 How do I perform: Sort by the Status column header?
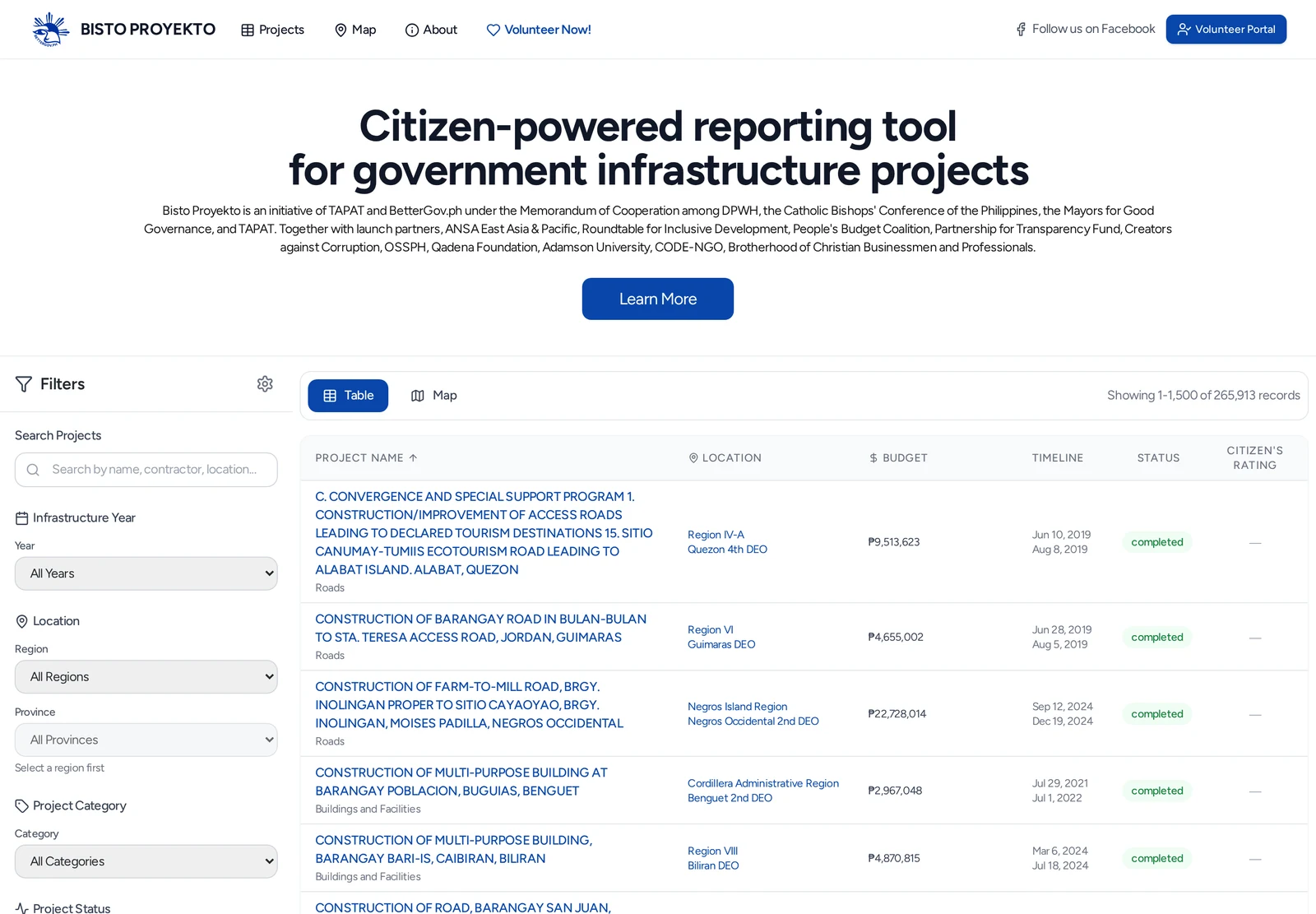(1158, 458)
